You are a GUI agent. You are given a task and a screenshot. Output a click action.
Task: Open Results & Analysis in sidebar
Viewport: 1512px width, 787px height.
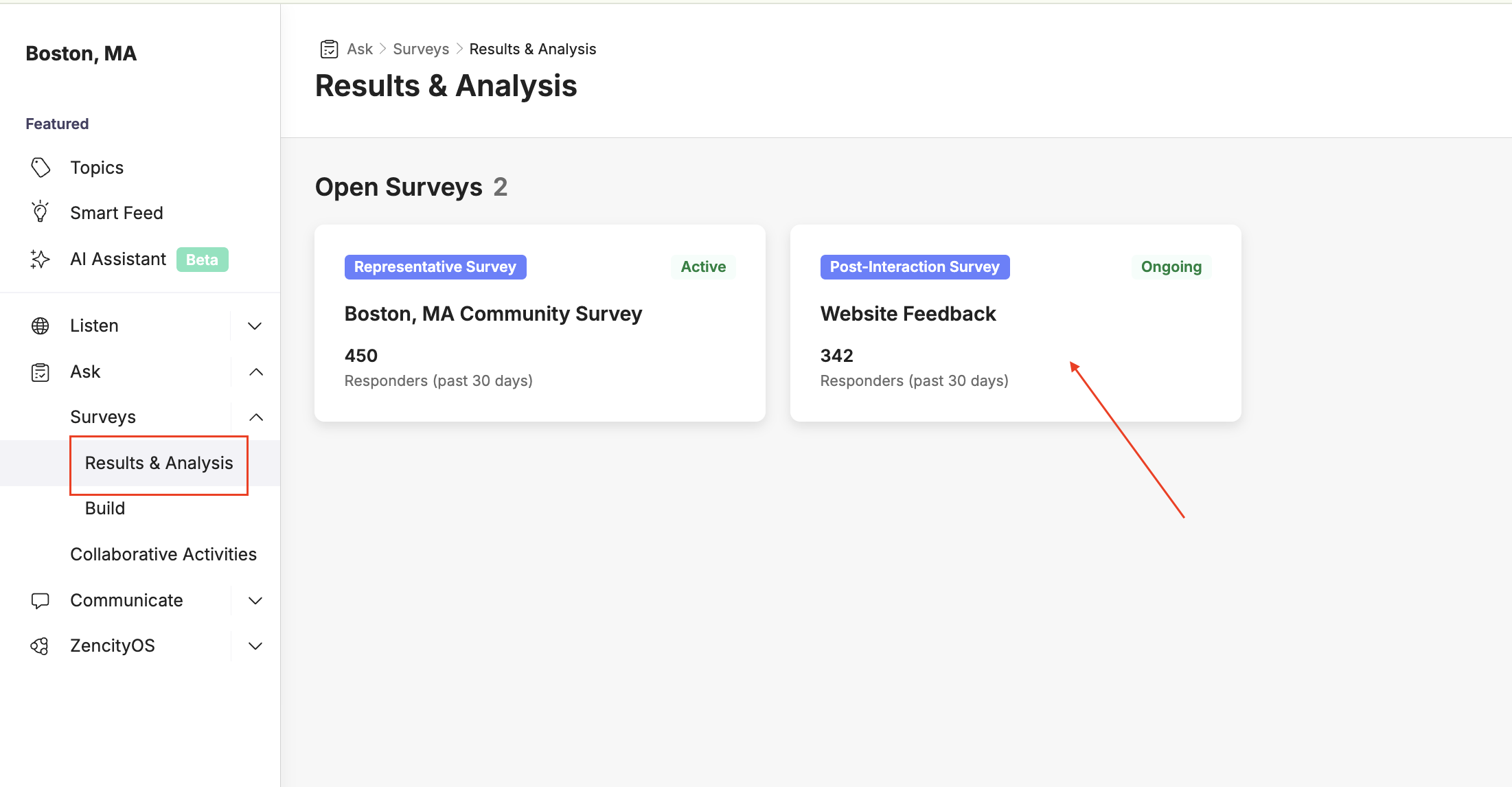tap(159, 463)
